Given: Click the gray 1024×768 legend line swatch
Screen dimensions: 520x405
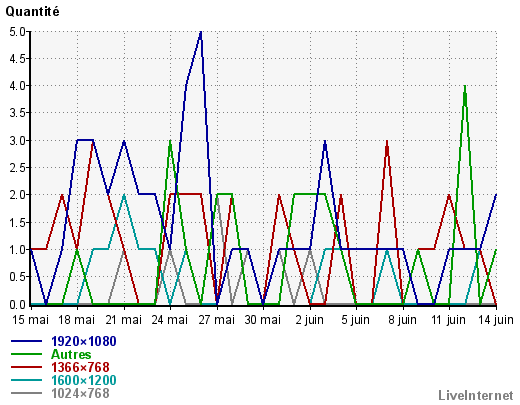Looking at the screenshot, I should pos(26,393).
